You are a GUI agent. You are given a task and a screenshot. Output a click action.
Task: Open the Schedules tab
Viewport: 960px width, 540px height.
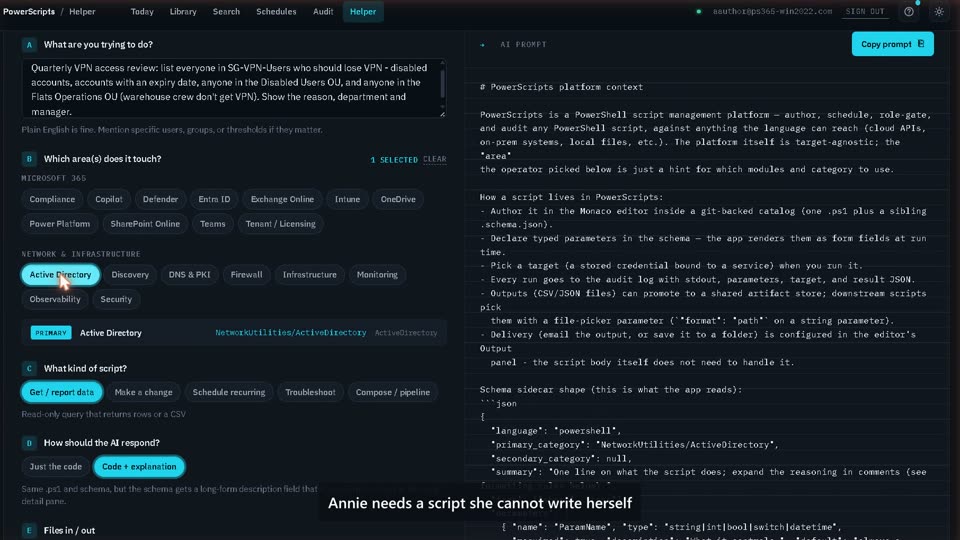click(276, 12)
